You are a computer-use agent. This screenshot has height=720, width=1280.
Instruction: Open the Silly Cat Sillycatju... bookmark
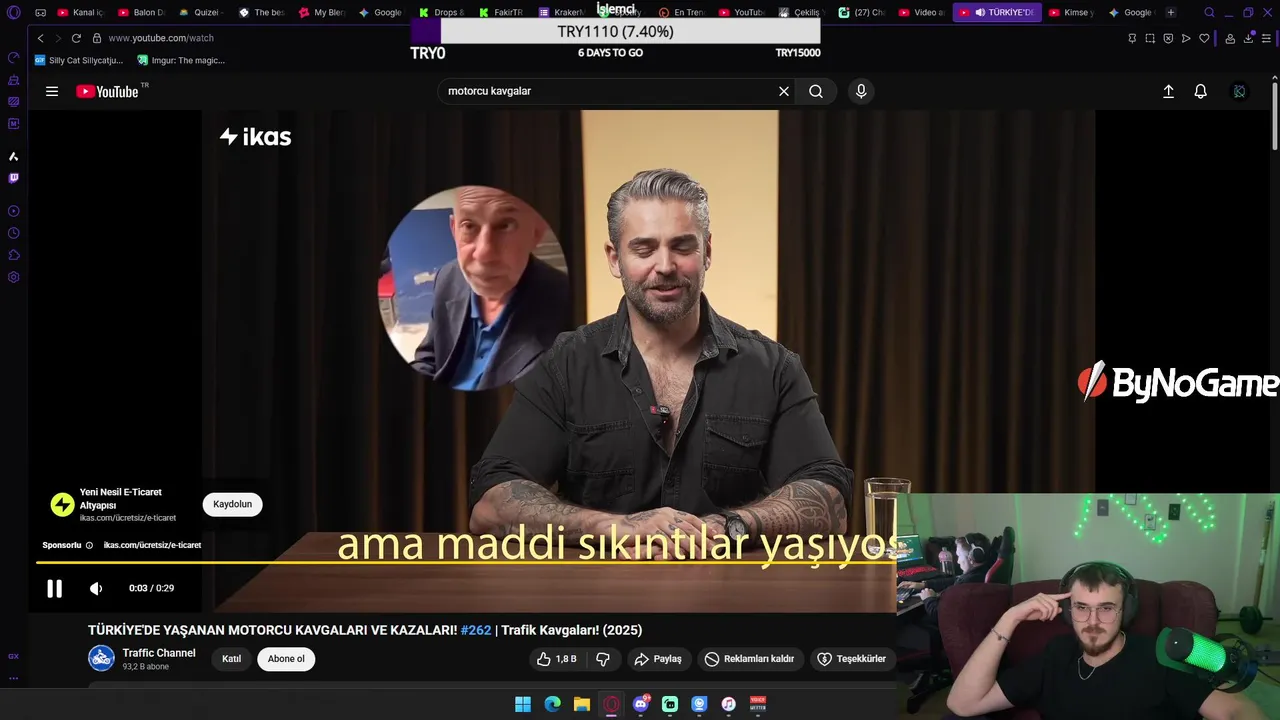pos(78,60)
